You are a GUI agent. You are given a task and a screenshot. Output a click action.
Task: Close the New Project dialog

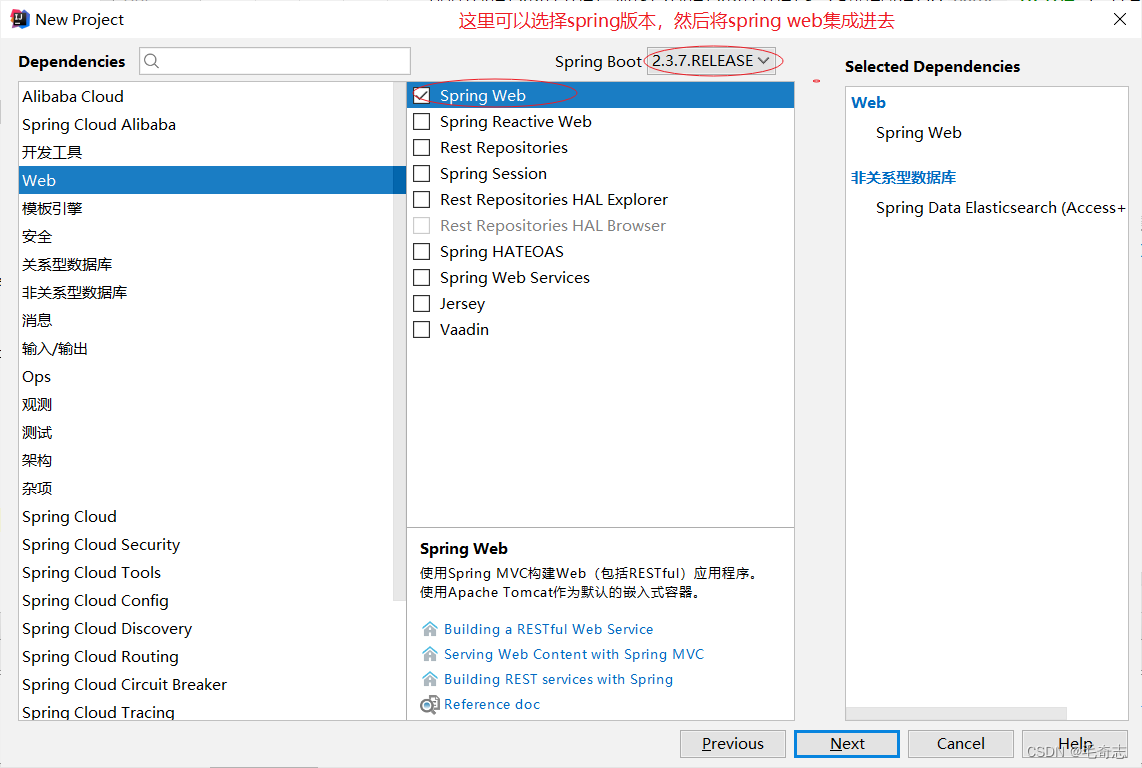tap(1120, 20)
